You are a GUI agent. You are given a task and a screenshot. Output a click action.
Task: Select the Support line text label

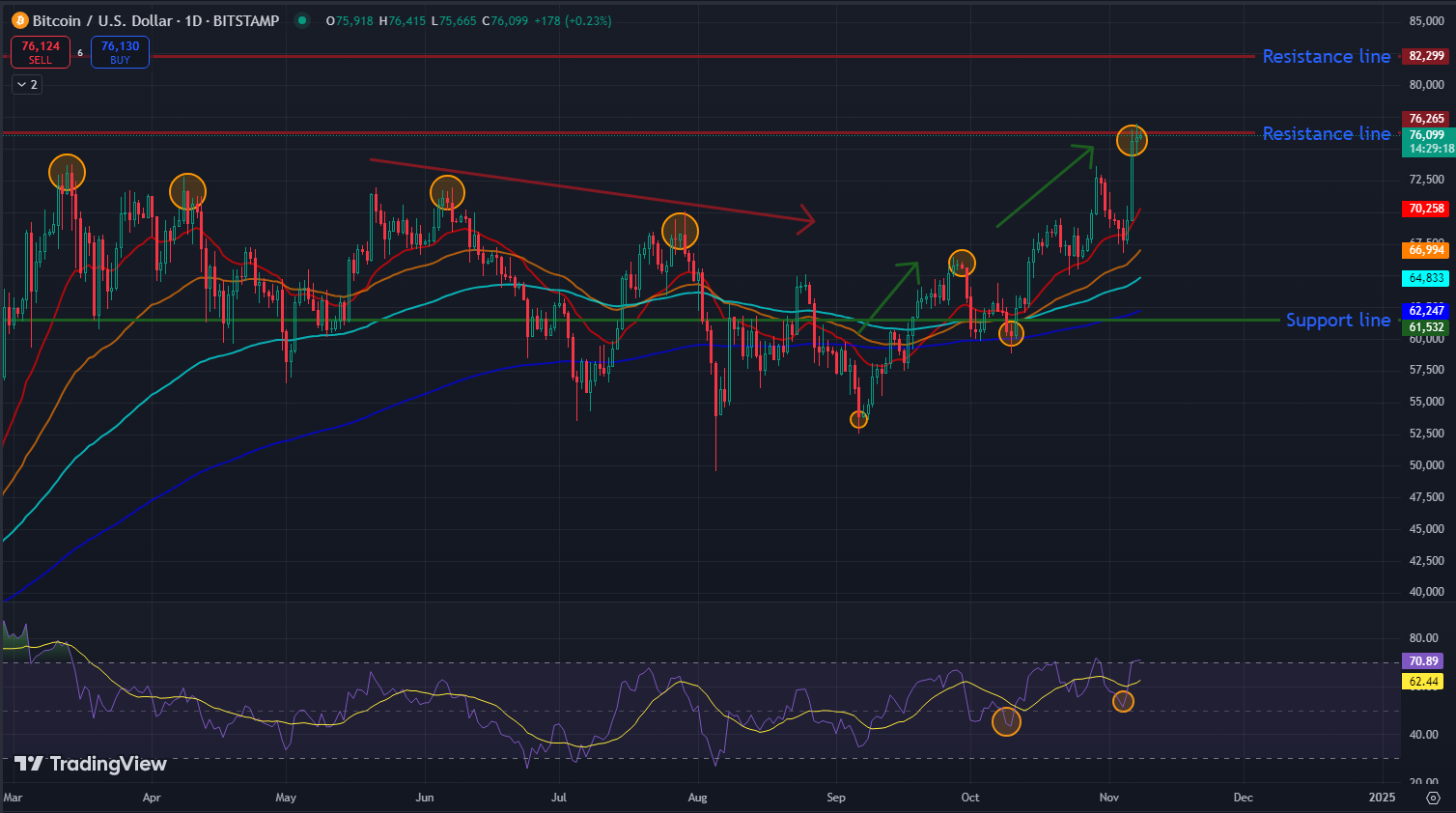(1337, 320)
